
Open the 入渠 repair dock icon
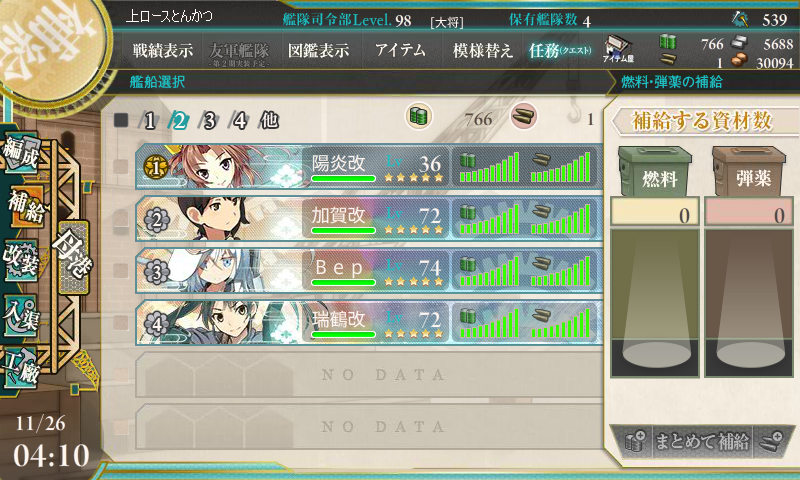point(20,316)
